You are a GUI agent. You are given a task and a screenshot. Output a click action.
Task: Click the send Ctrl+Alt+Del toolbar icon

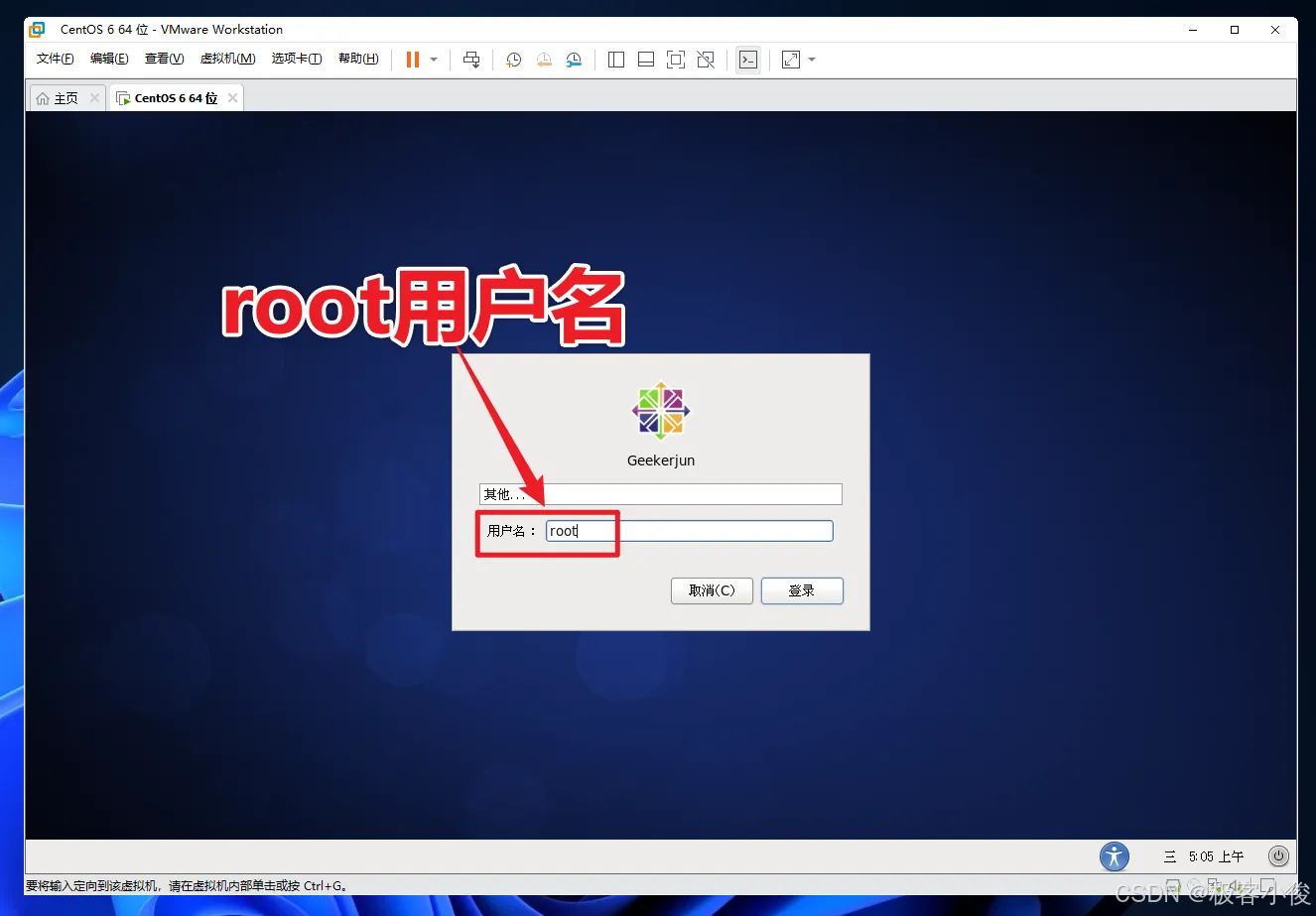471,60
